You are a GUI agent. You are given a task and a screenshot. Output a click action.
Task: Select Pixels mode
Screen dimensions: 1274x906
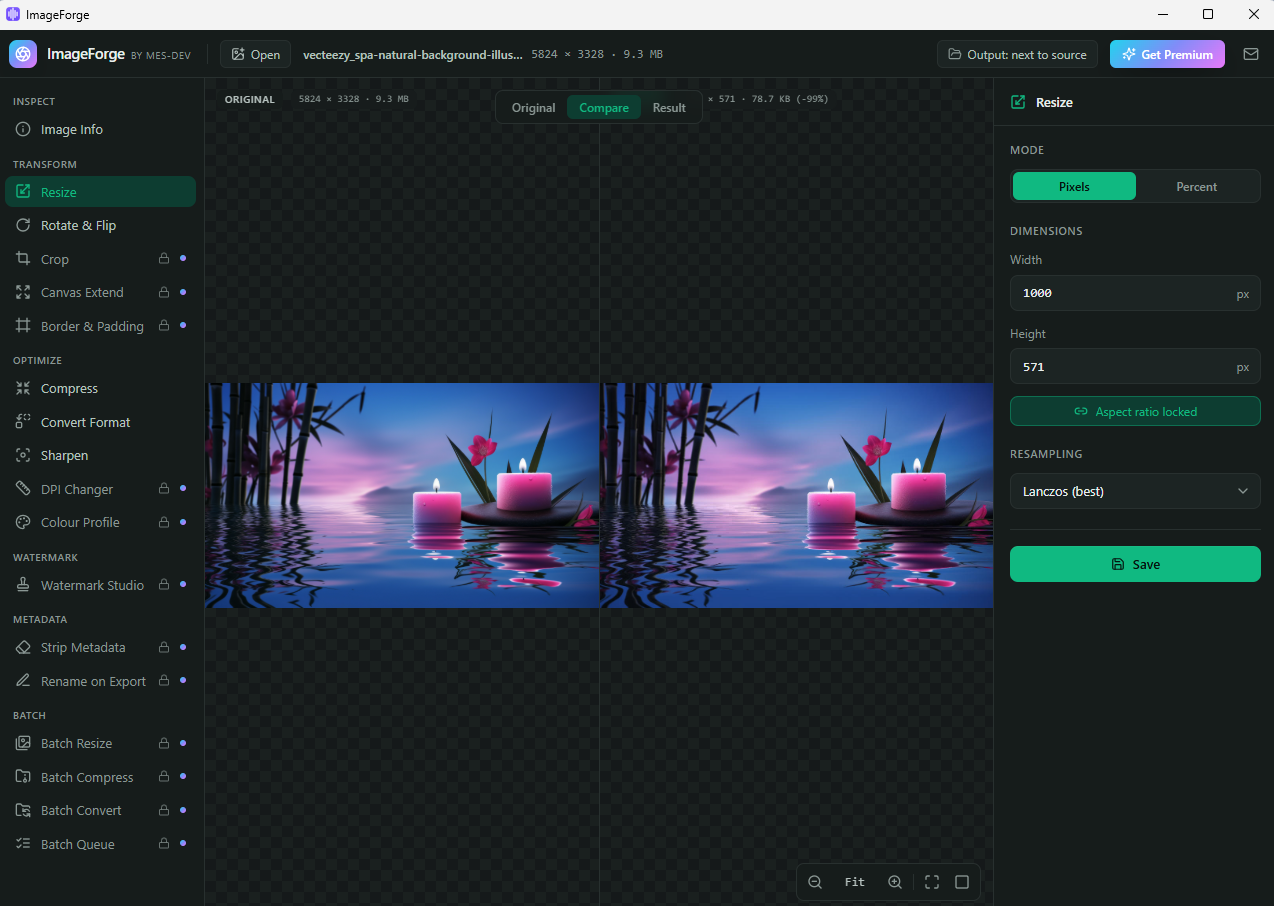tap(1074, 187)
